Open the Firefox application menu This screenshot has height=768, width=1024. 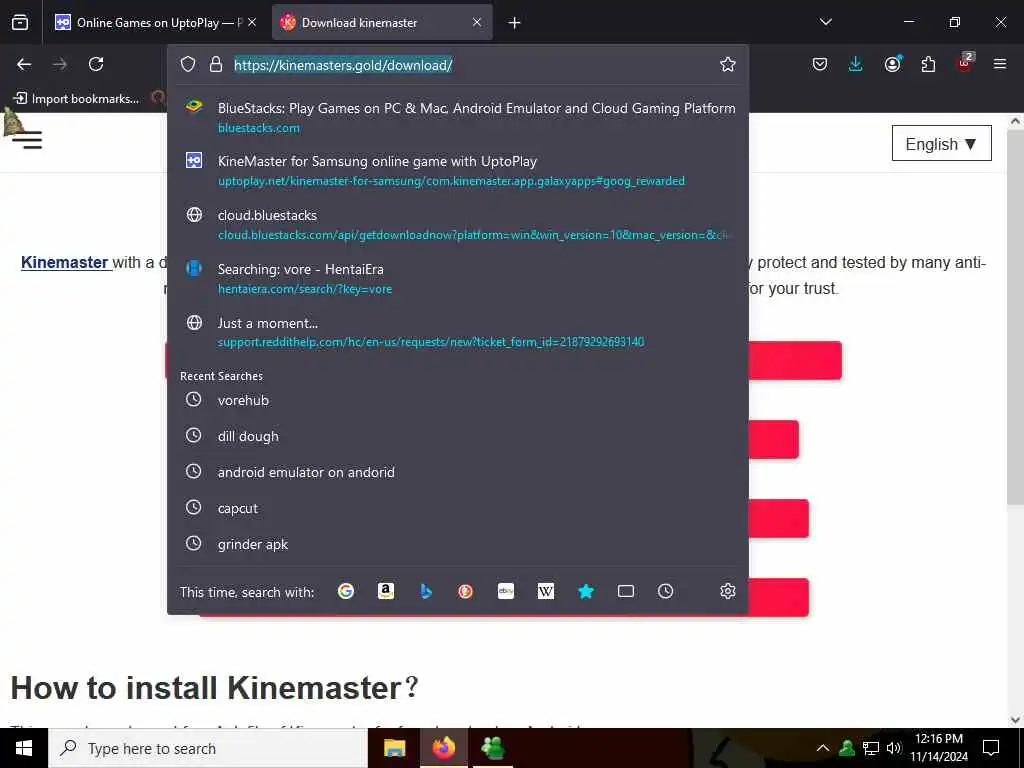coord(1000,64)
